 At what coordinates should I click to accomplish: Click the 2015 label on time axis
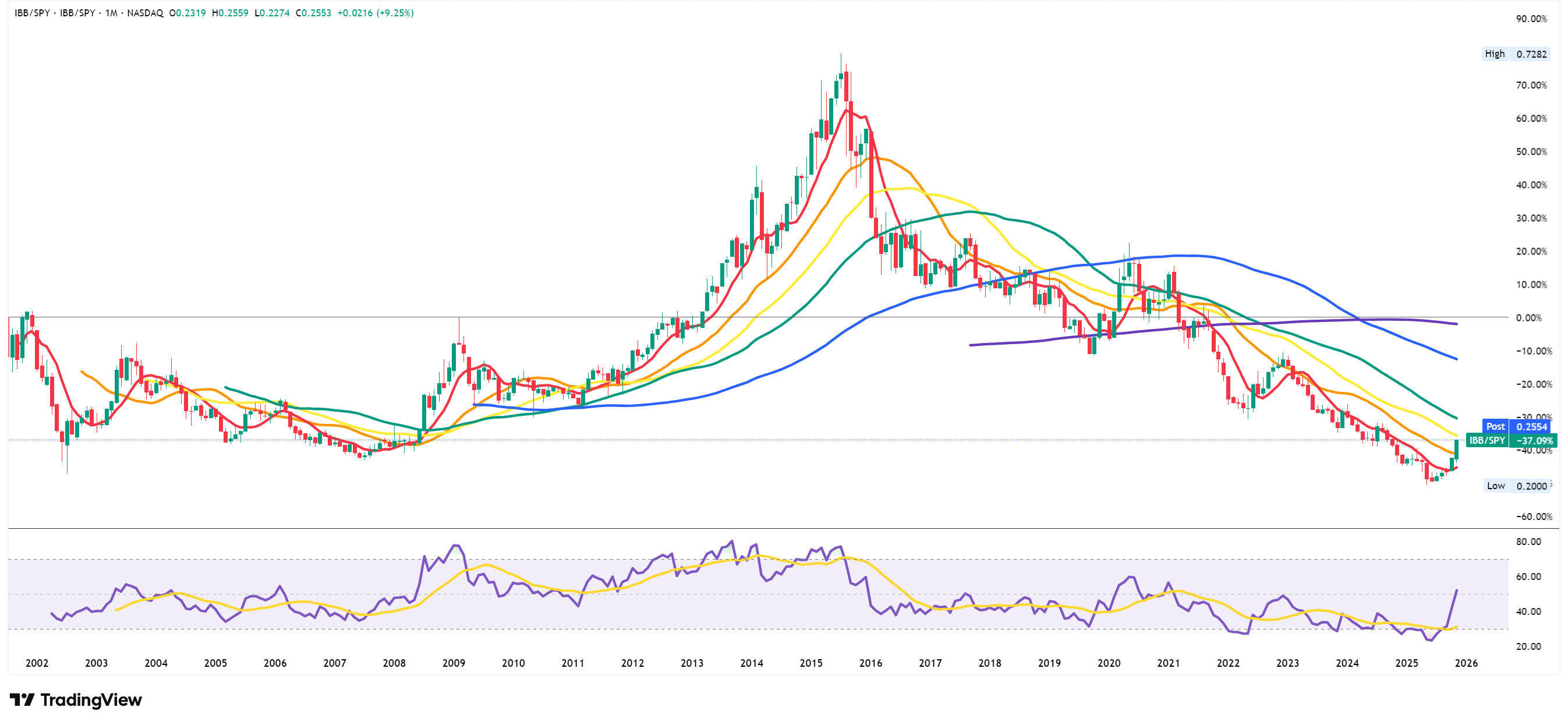point(810,663)
